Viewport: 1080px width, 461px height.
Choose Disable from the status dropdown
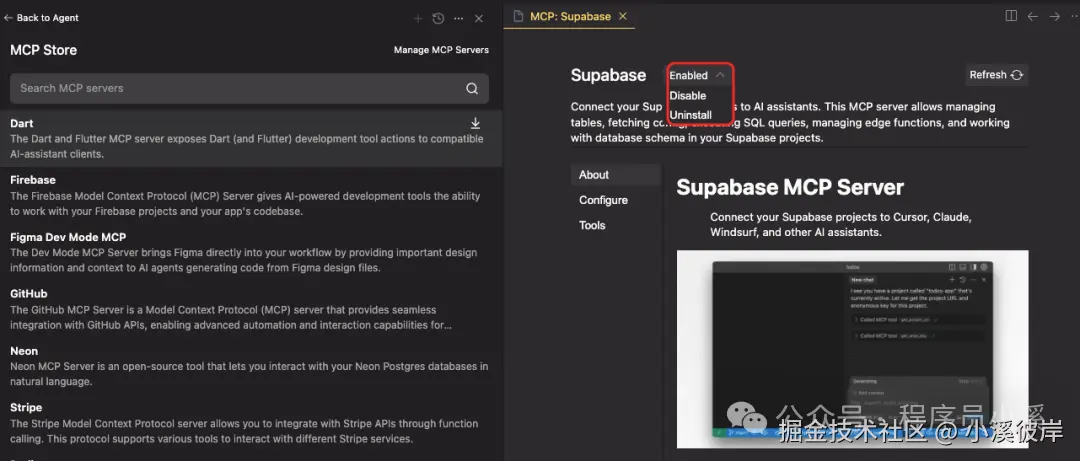[688, 95]
